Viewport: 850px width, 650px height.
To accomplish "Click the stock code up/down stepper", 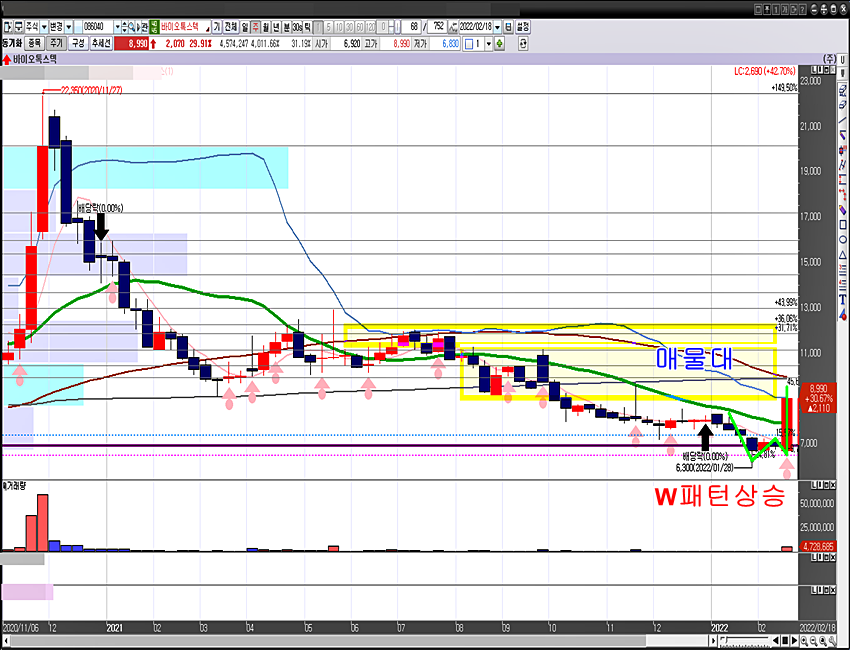I will [x=125, y=27].
